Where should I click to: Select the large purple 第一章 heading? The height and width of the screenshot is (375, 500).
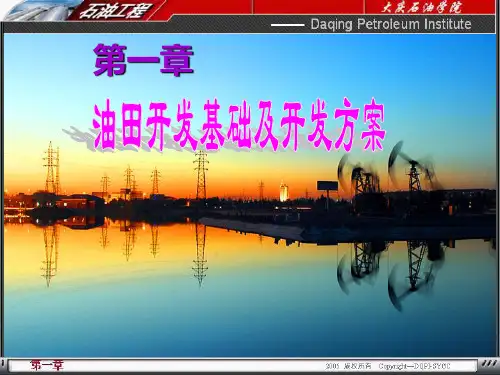pos(144,61)
